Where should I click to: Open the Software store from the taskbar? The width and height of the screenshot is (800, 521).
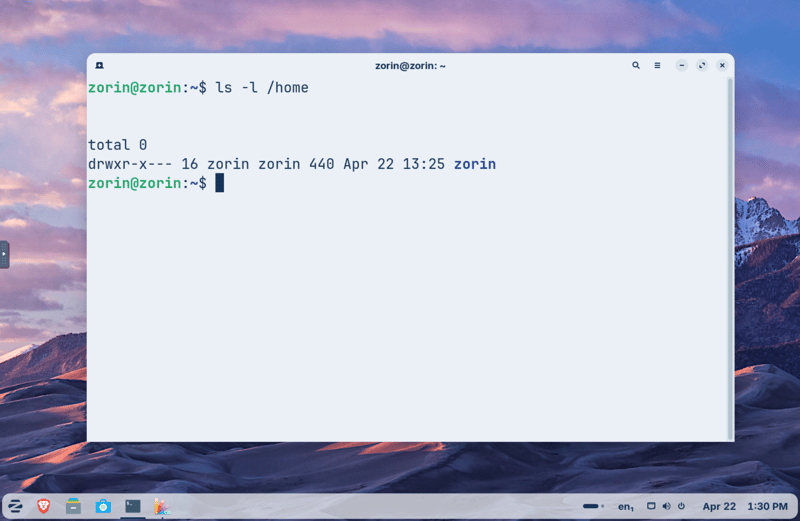tap(103, 506)
